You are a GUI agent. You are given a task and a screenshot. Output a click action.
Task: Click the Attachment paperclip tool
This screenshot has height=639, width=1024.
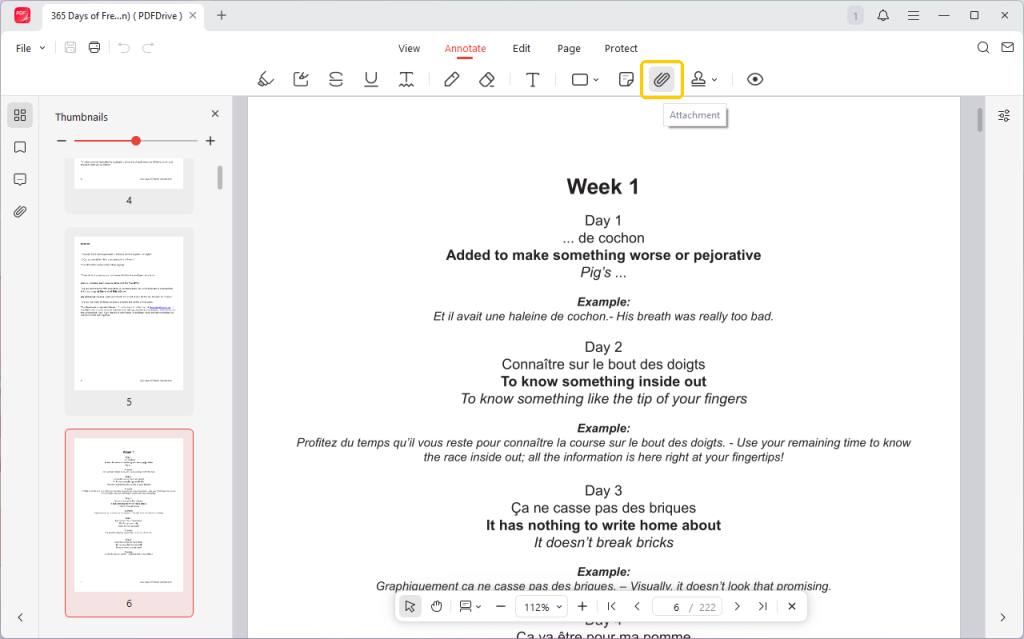[x=661, y=80]
